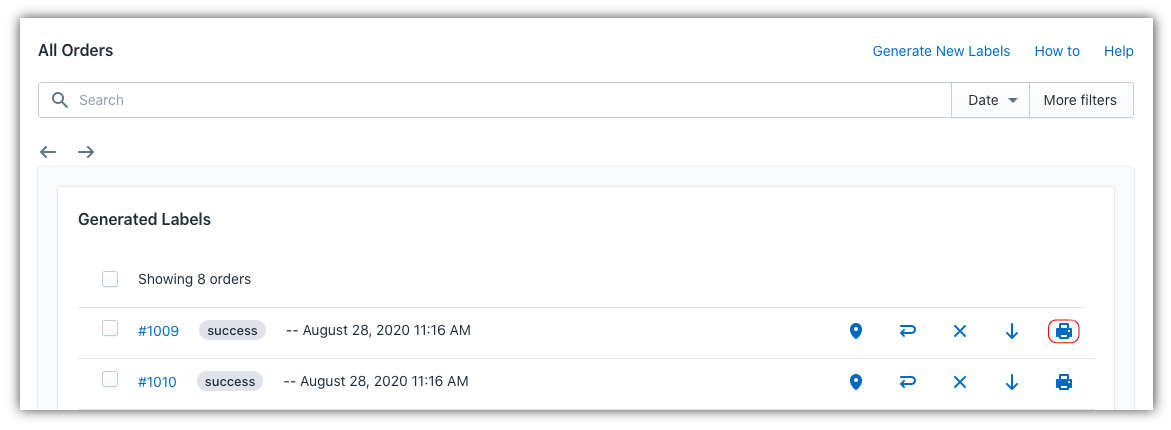Print the label for order #1010

pos(1063,382)
